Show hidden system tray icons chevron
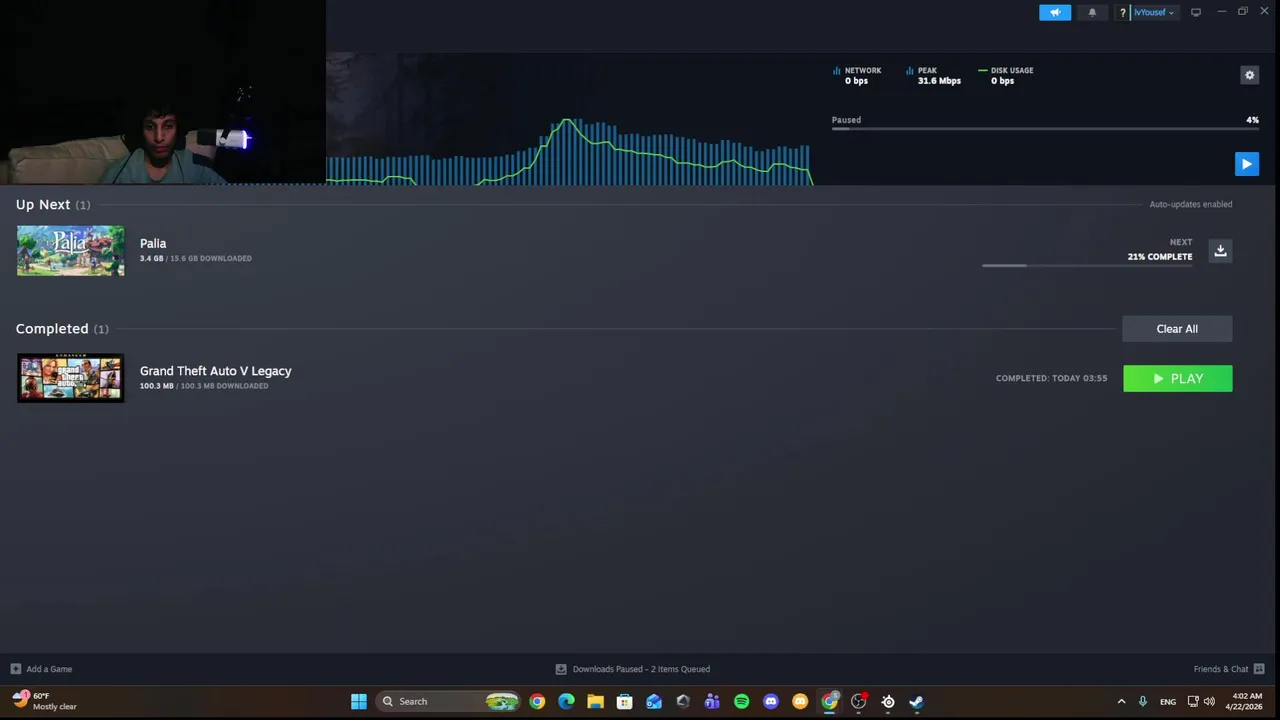Image resolution: width=1280 pixels, height=720 pixels. [x=1121, y=701]
